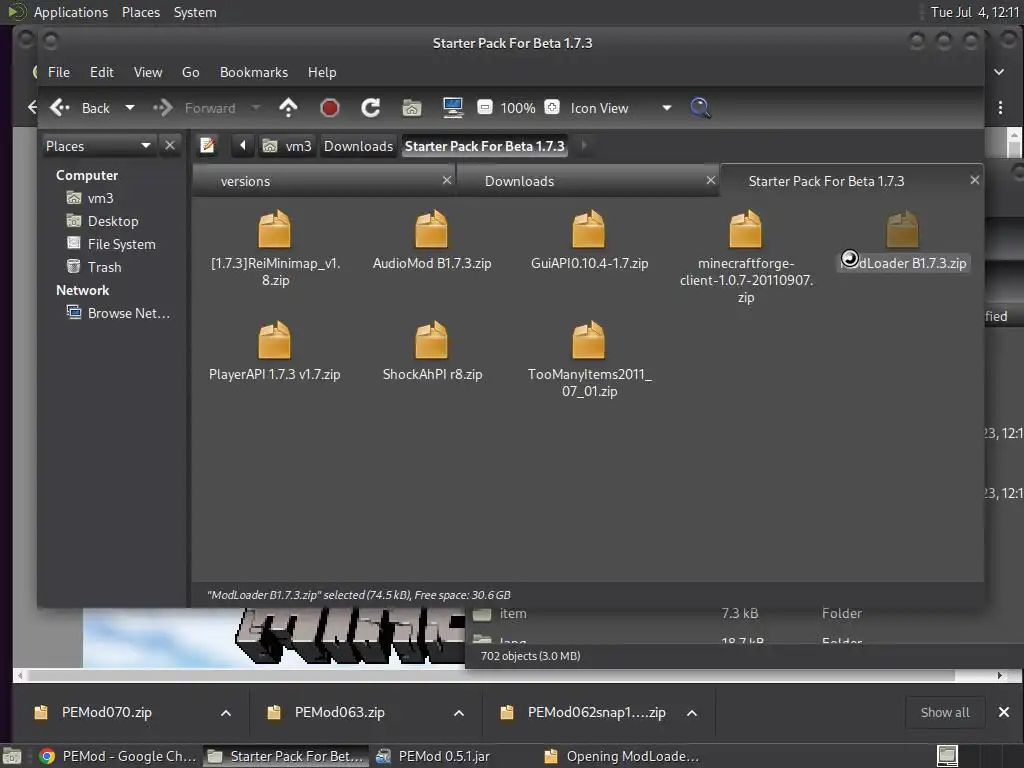The width and height of the screenshot is (1024, 768).
Task: Open Browse Network in the sidebar
Action: [128, 313]
